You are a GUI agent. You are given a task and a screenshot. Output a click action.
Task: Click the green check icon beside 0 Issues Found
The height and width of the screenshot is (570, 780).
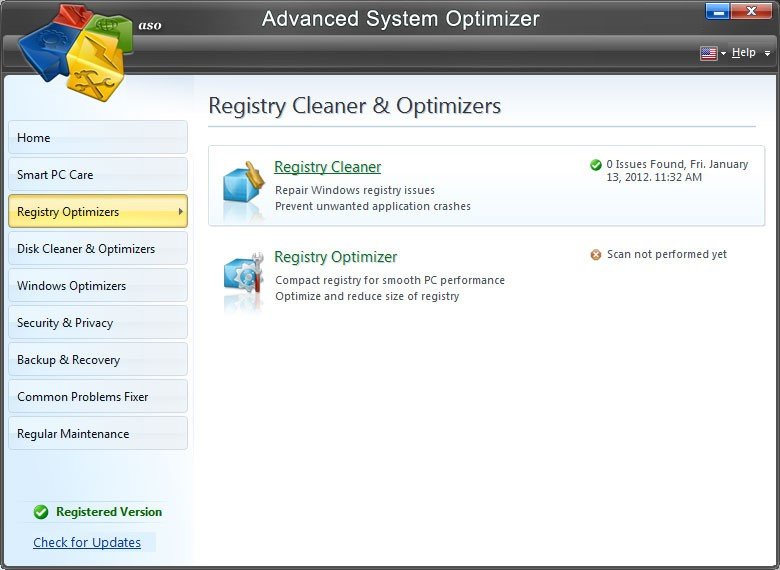tap(595, 165)
